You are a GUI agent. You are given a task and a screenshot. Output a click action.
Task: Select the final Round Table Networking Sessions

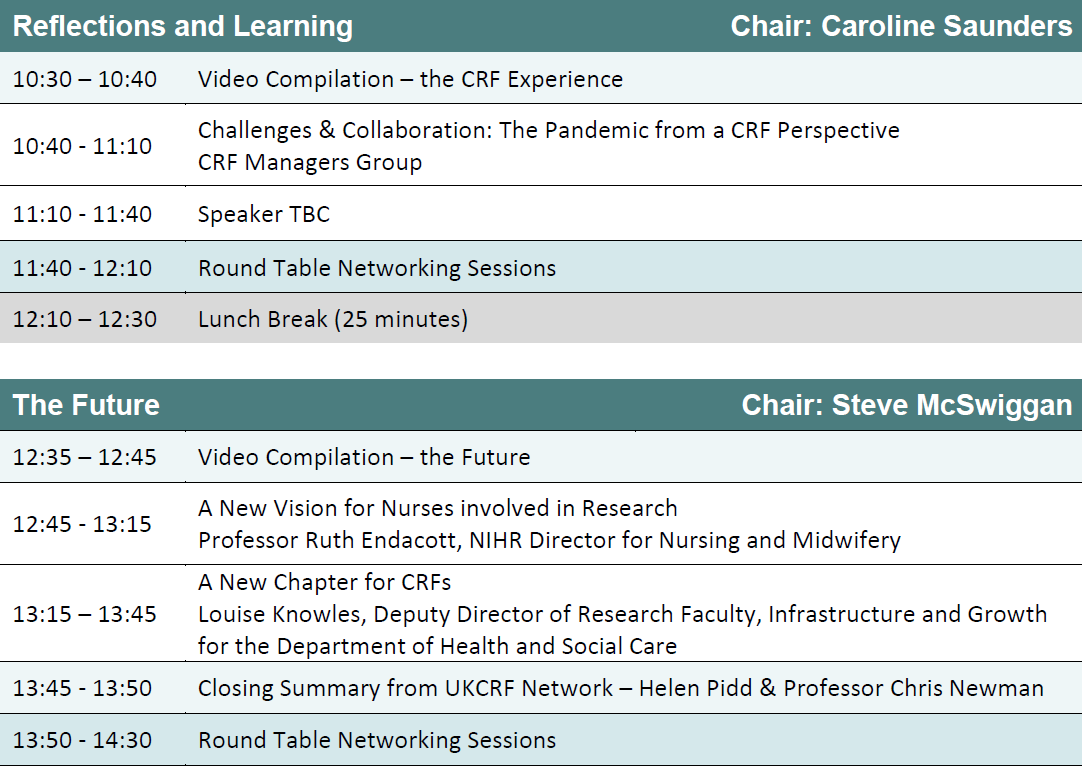pos(377,739)
